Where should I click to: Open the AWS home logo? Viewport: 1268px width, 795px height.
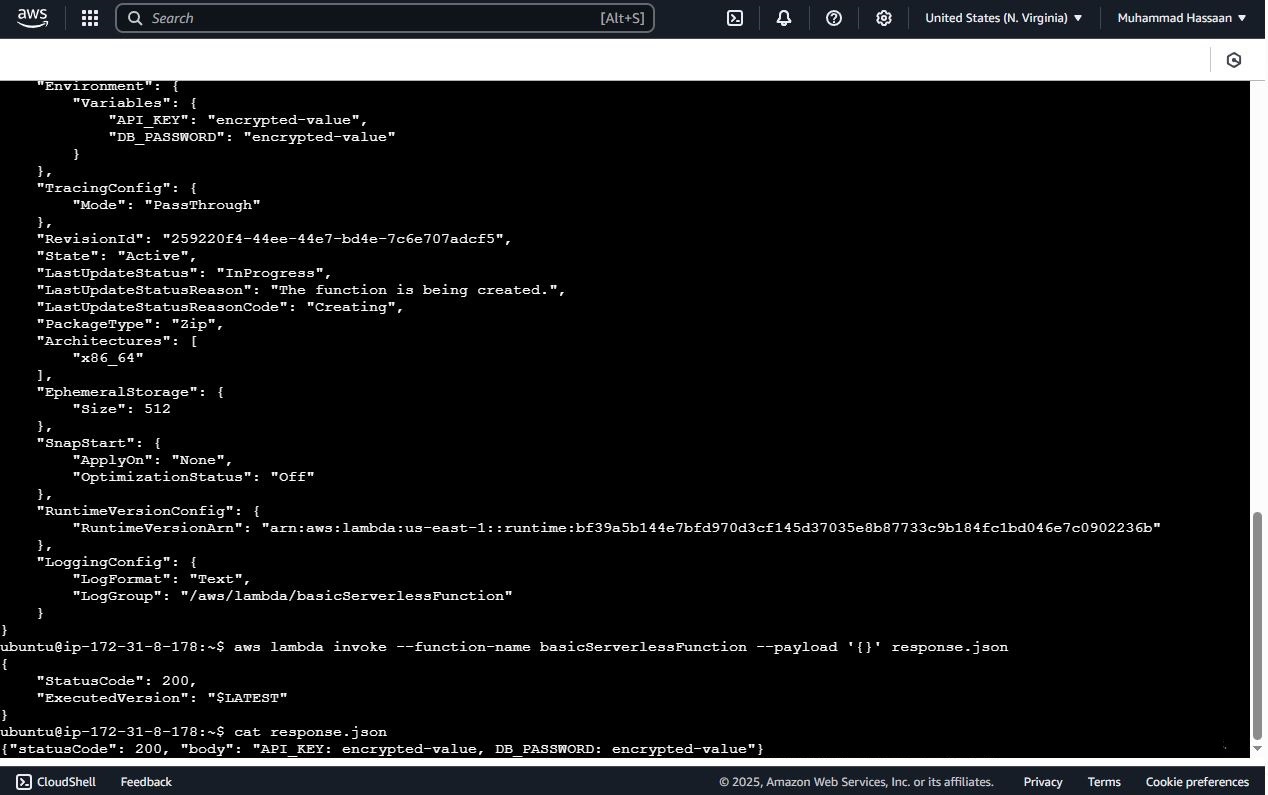(x=32, y=17)
